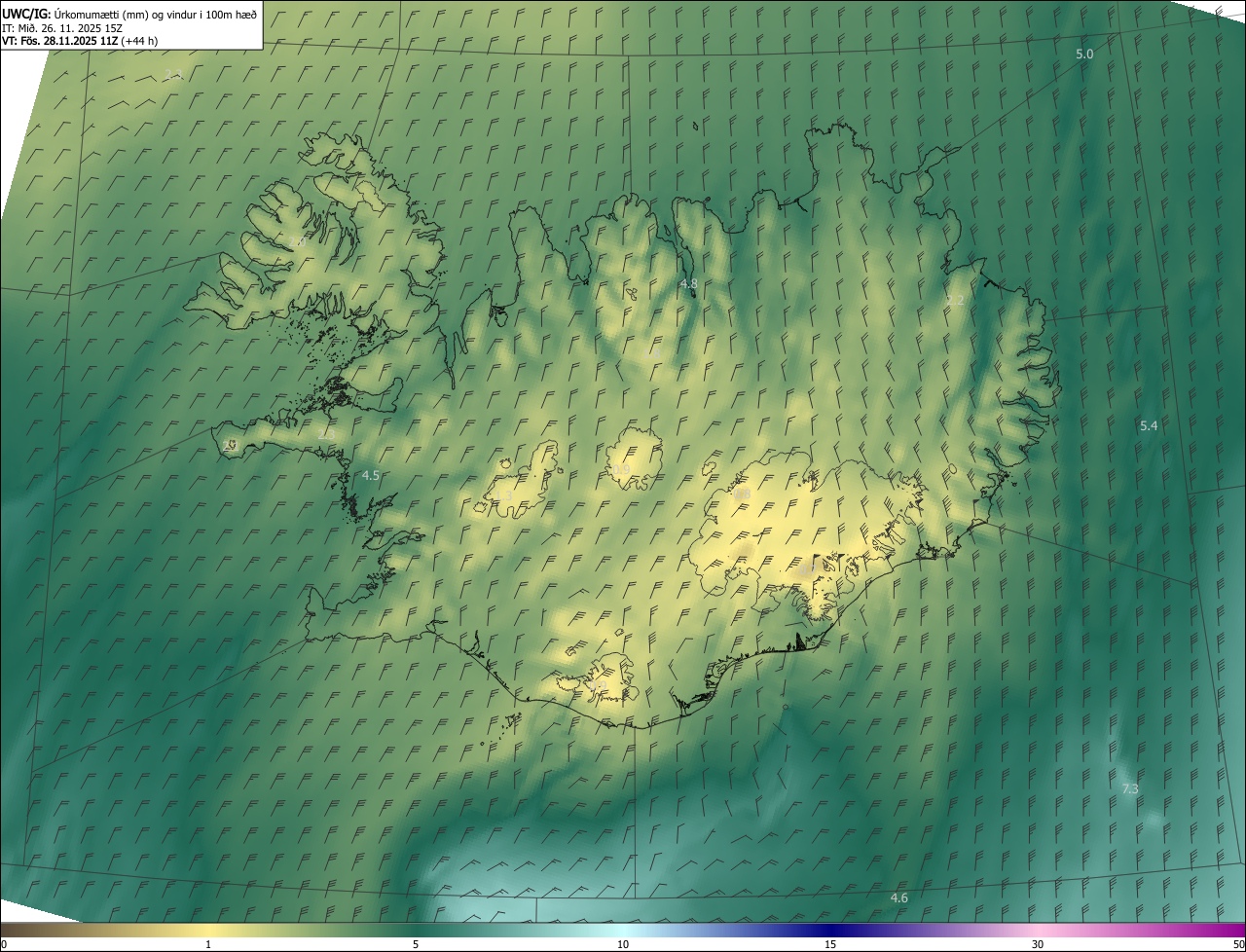Click the 4.5 value label

[370, 475]
